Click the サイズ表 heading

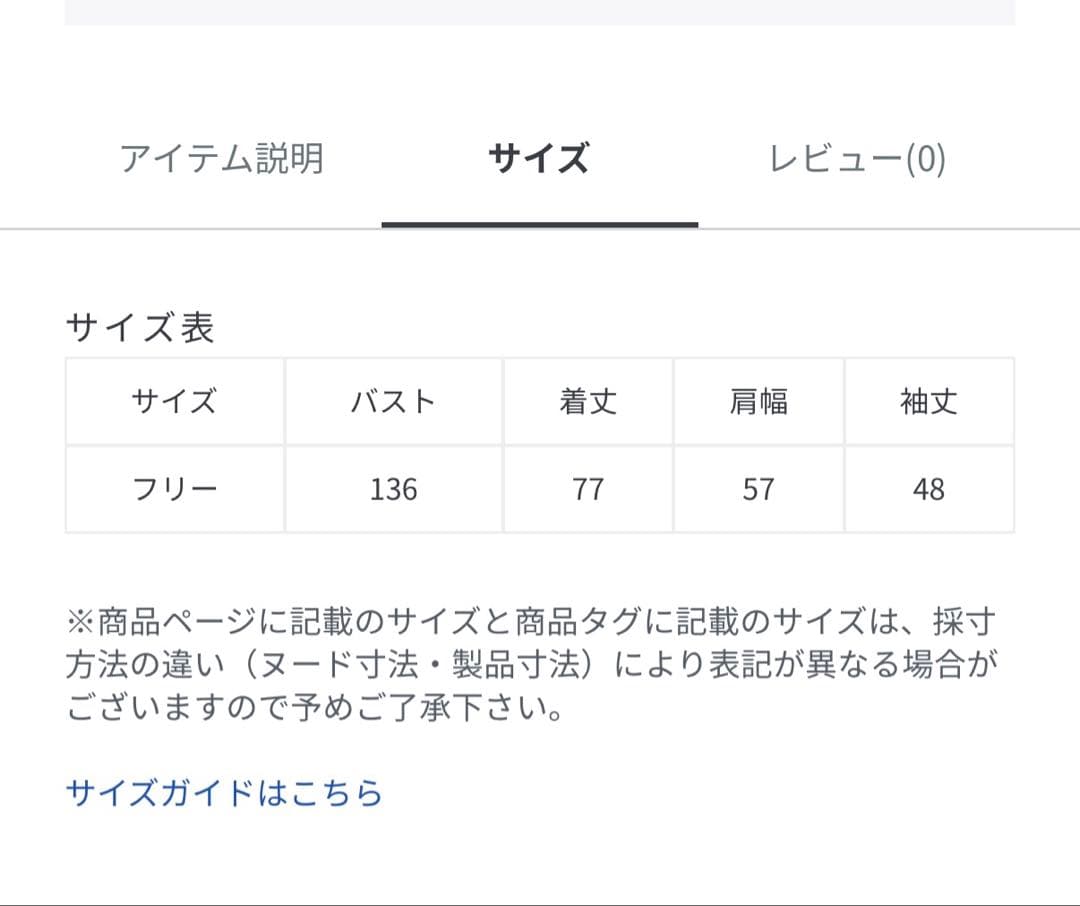142,325
